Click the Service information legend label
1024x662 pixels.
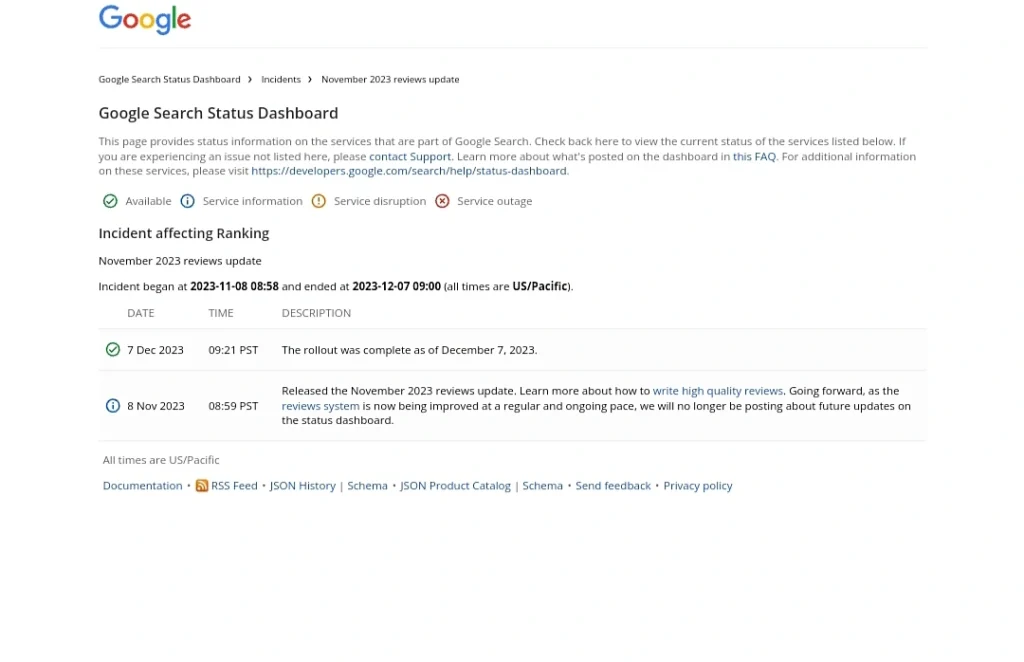click(x=252, y=201)
